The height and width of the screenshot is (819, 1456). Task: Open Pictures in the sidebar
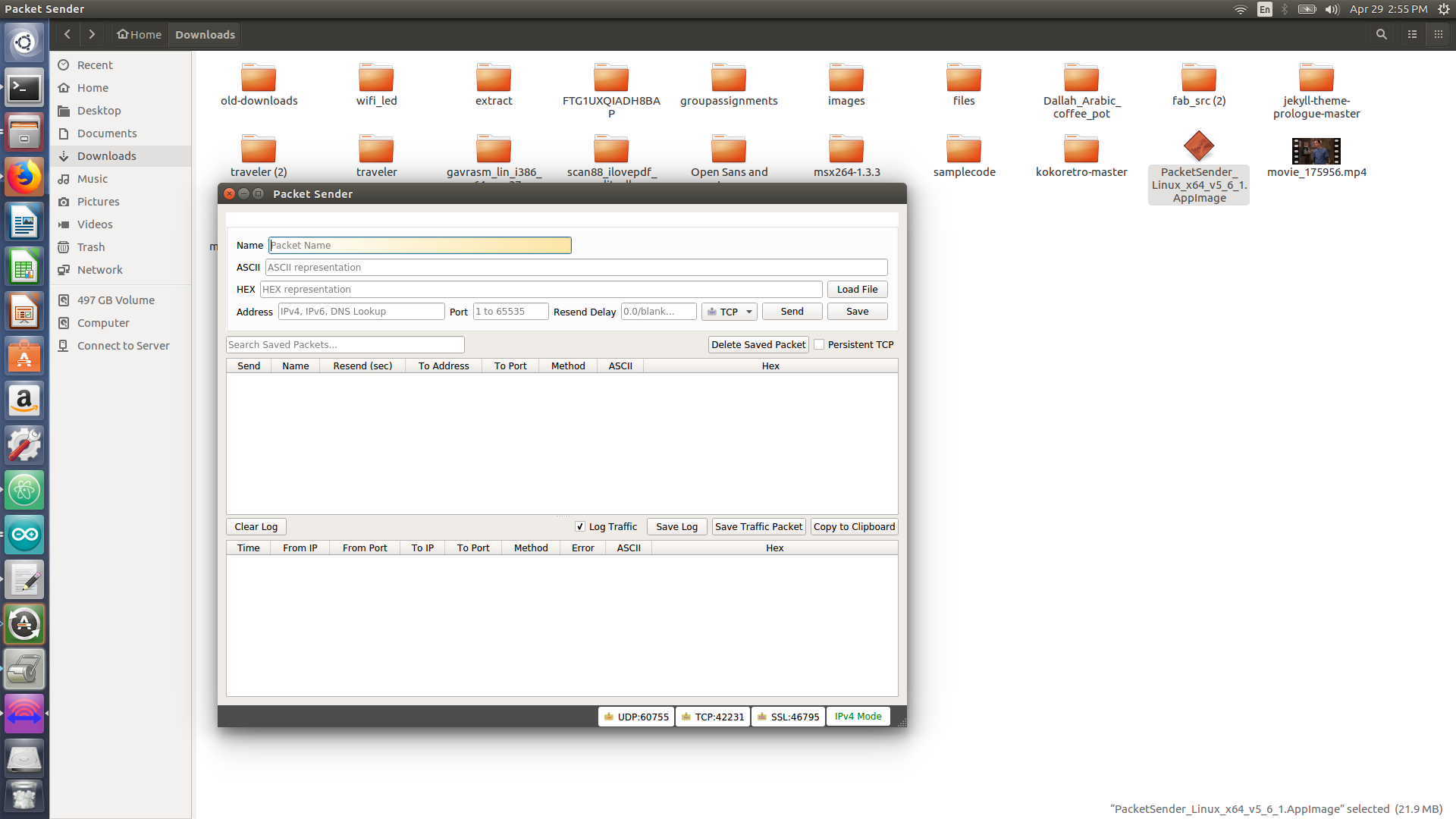click(x=98, y=202)
